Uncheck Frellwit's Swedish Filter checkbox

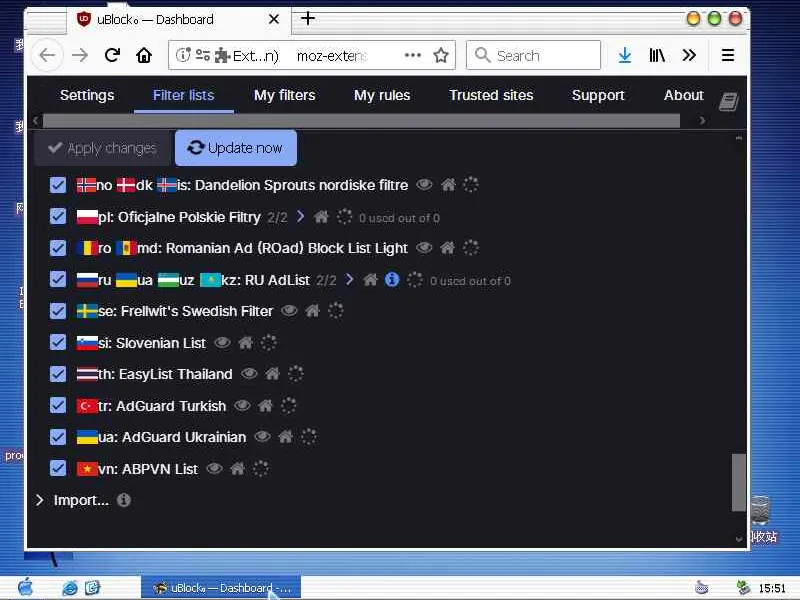coord(58,311)
